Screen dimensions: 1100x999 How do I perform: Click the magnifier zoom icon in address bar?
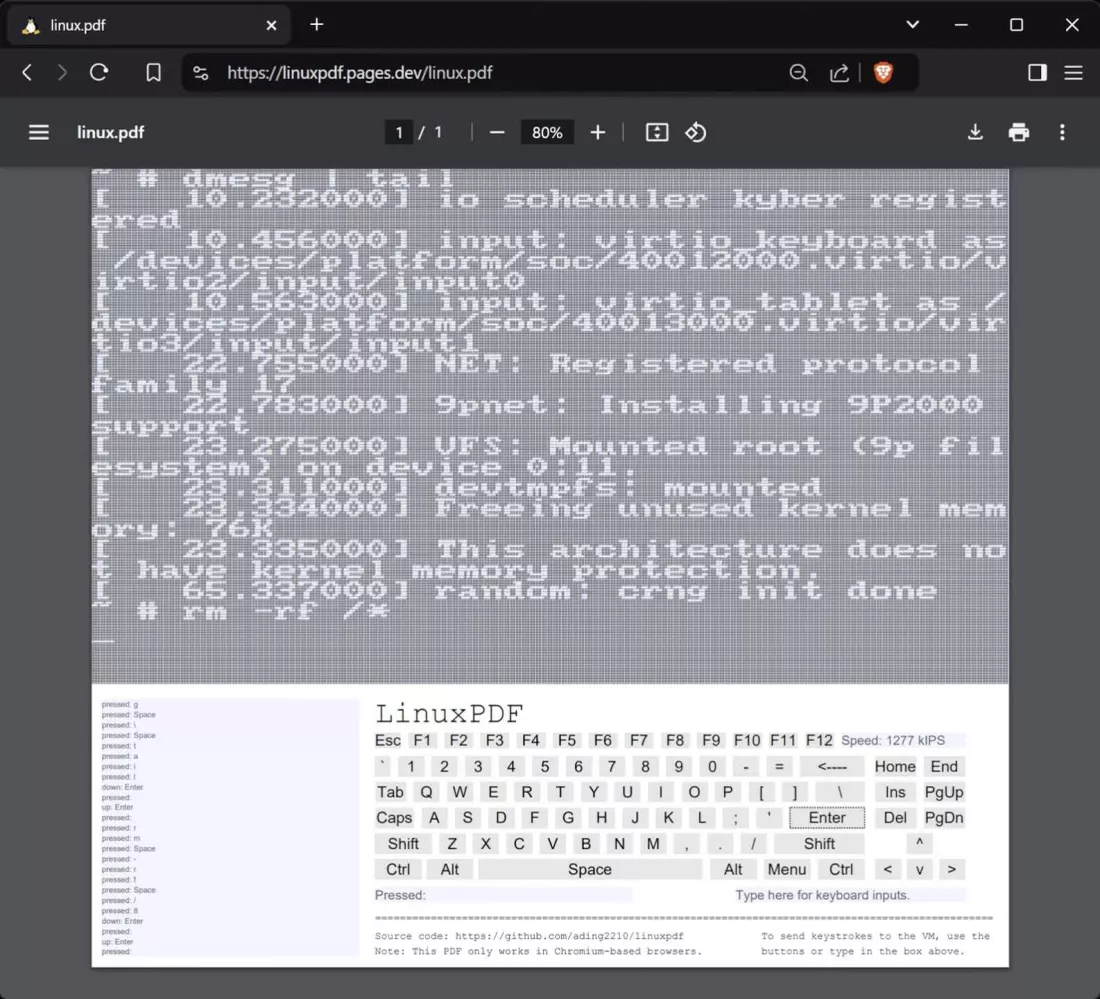pyautogui.click(x=798, y=73)
